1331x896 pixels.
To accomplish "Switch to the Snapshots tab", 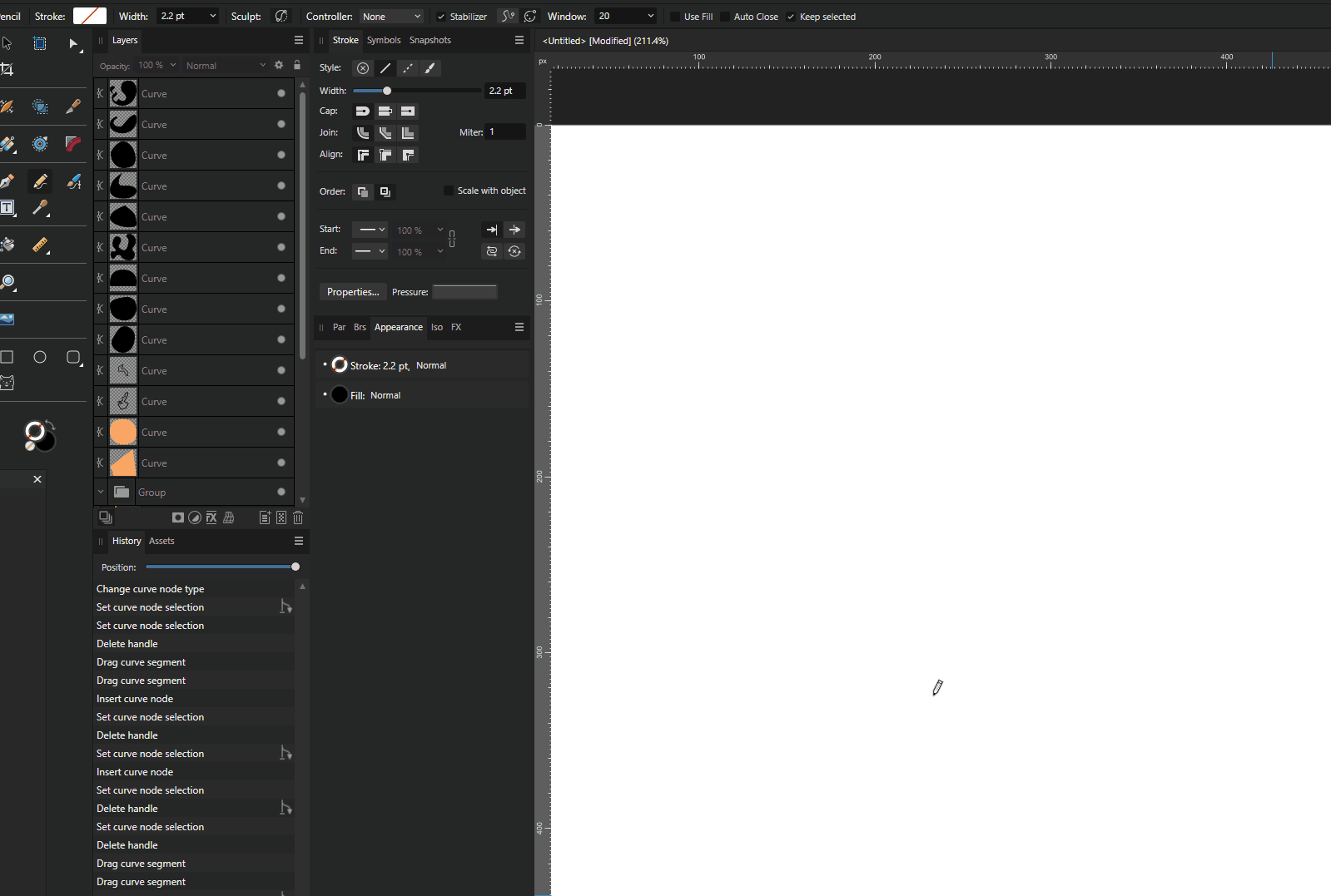I will (x=430, y=40).
